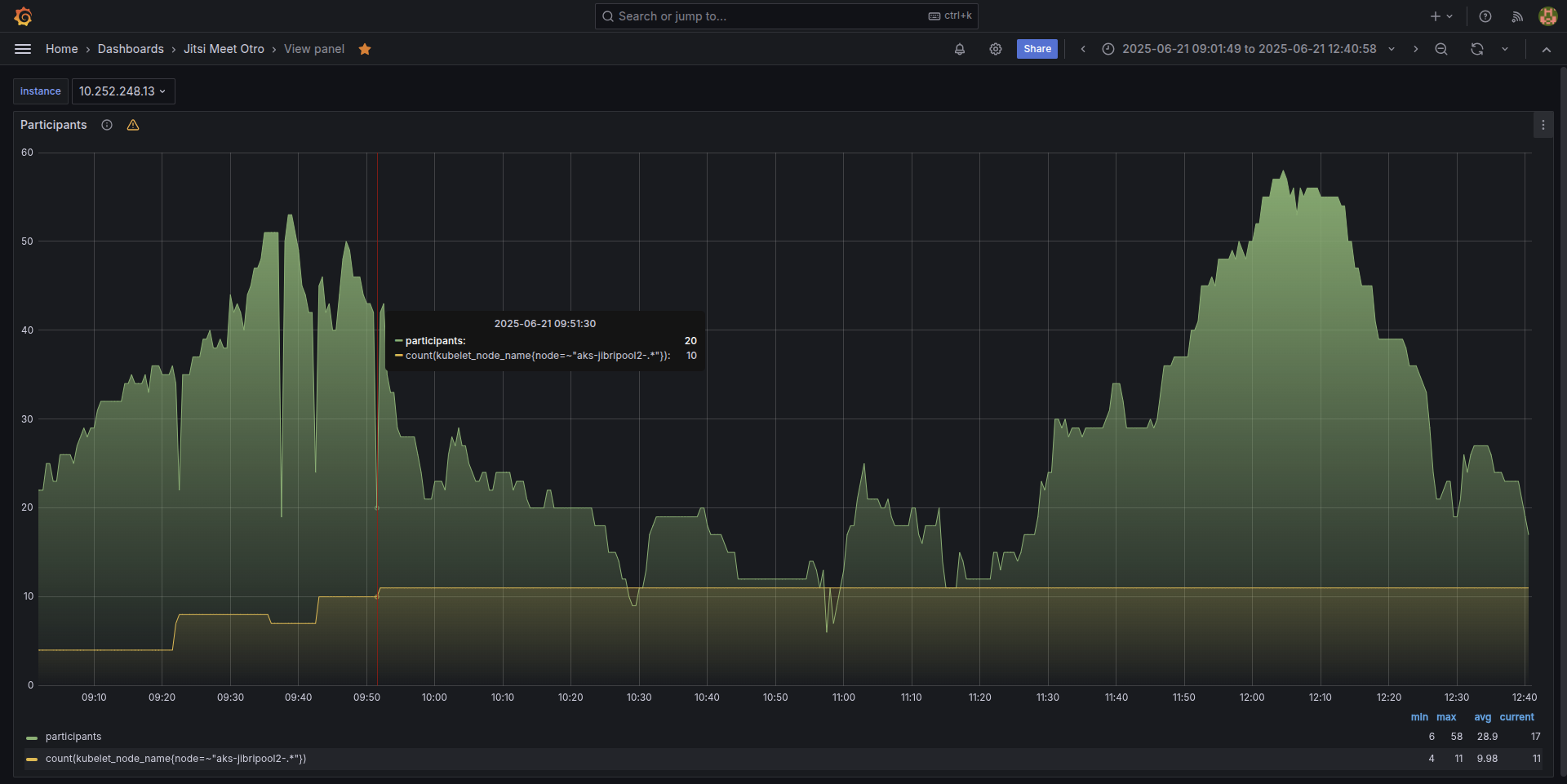
Task: Shift time range forward arrow
Action: [1415, 49]
